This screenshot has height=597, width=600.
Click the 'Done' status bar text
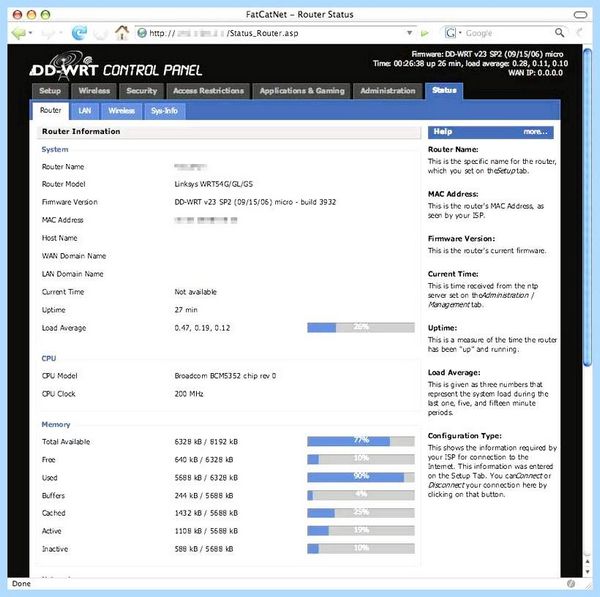point(21,583)
